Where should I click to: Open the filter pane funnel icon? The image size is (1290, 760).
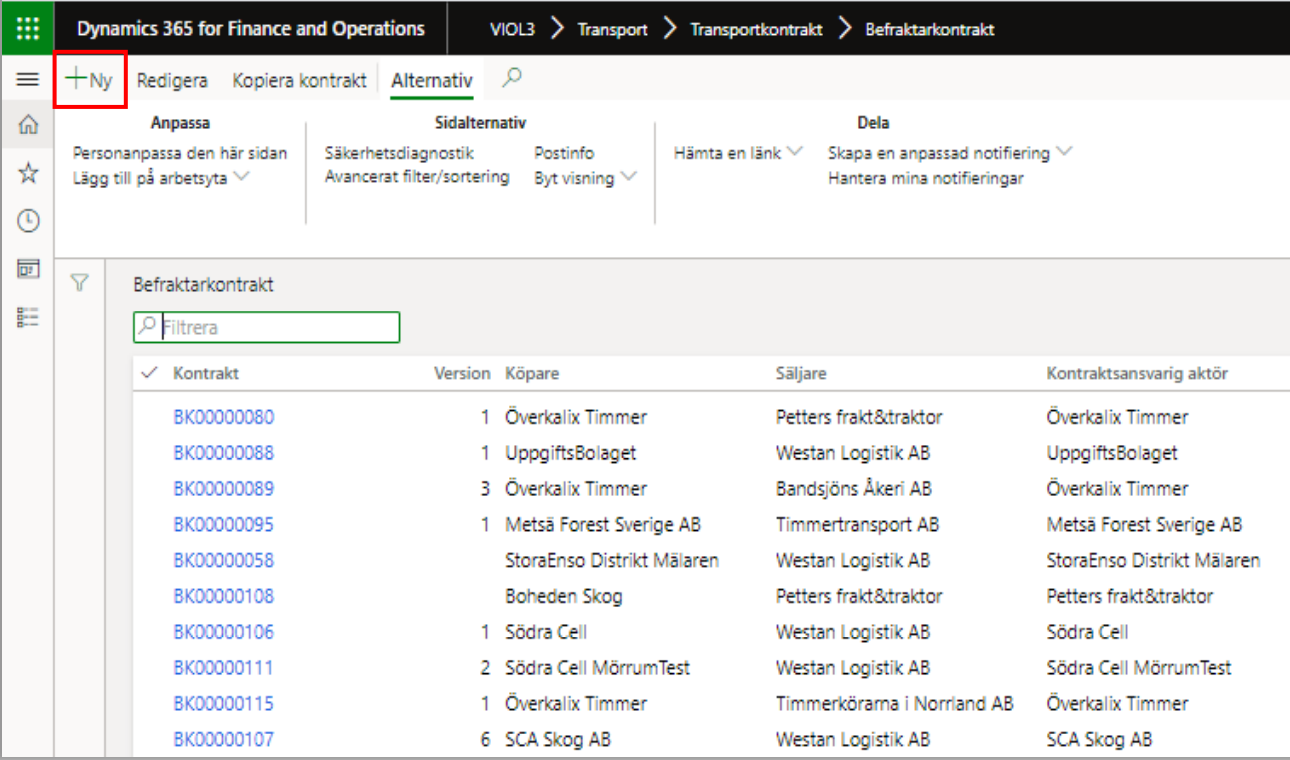pyautogui.click(x=80, y=284)
